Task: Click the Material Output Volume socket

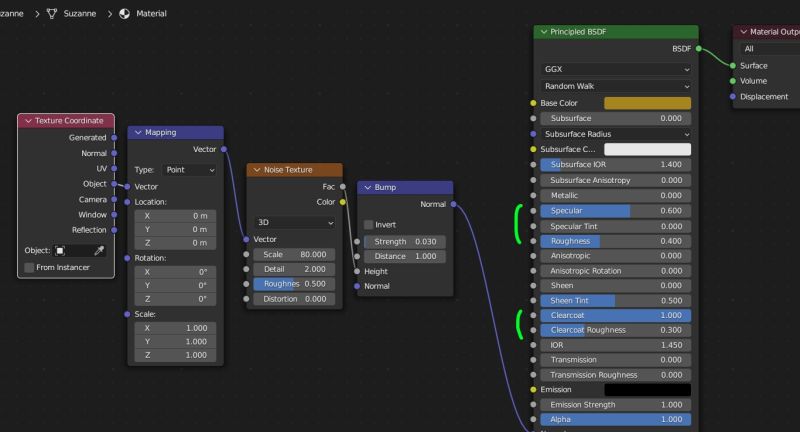Action: pyautogui.click(x=733, y=81)
